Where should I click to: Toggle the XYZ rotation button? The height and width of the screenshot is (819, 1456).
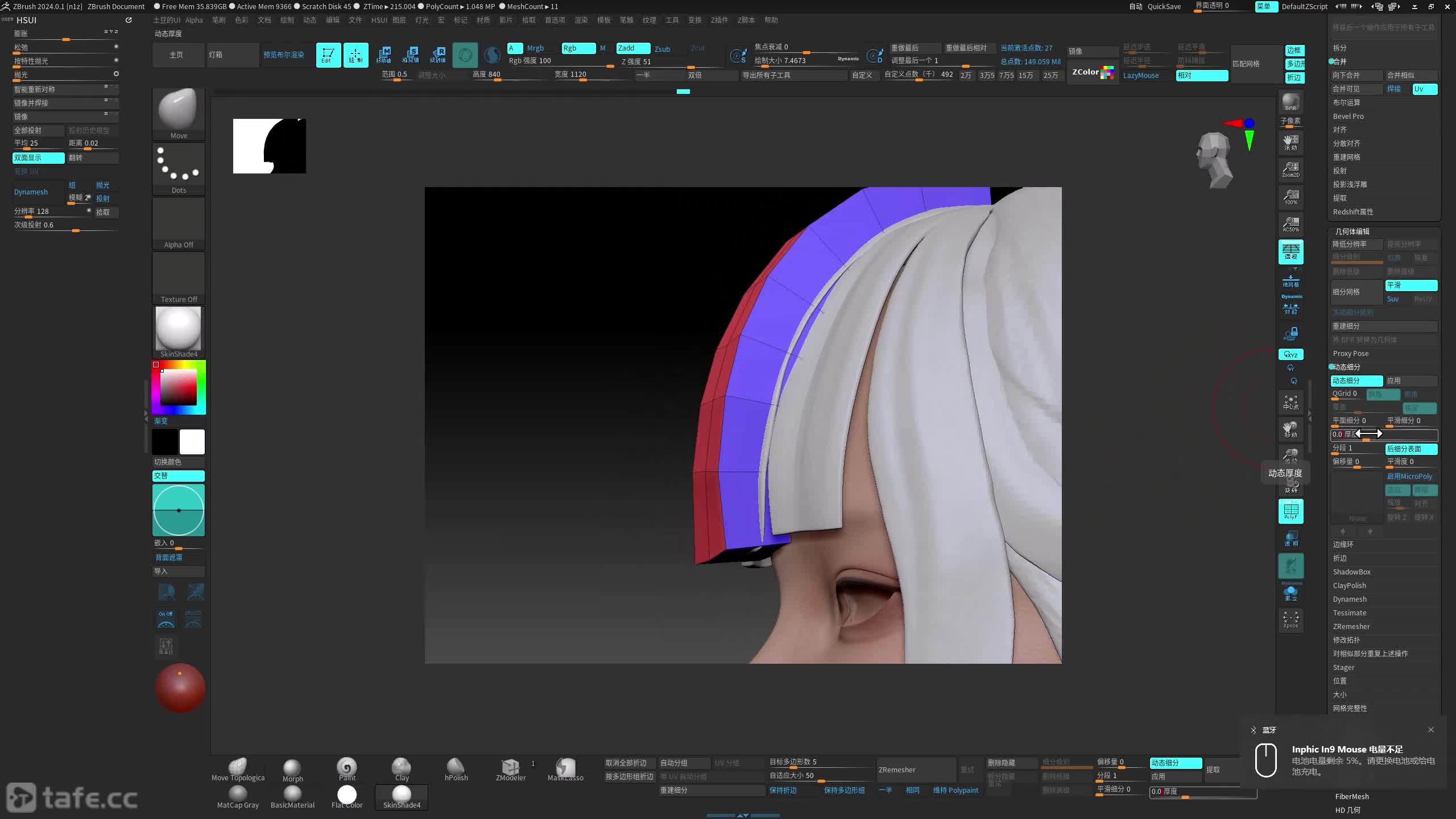[x=1290, y=354]
